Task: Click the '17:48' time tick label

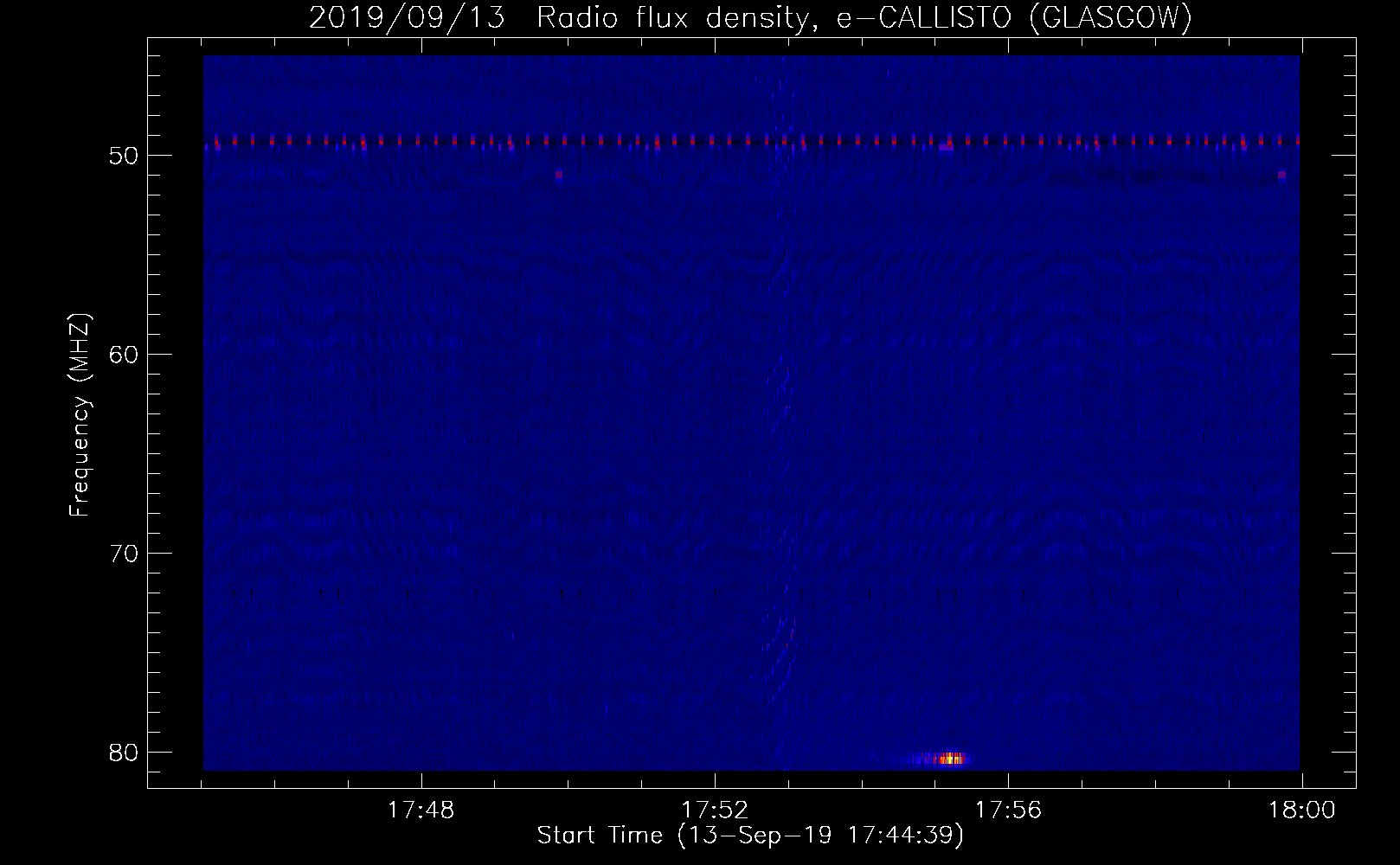Action: [x=421, y=811]
